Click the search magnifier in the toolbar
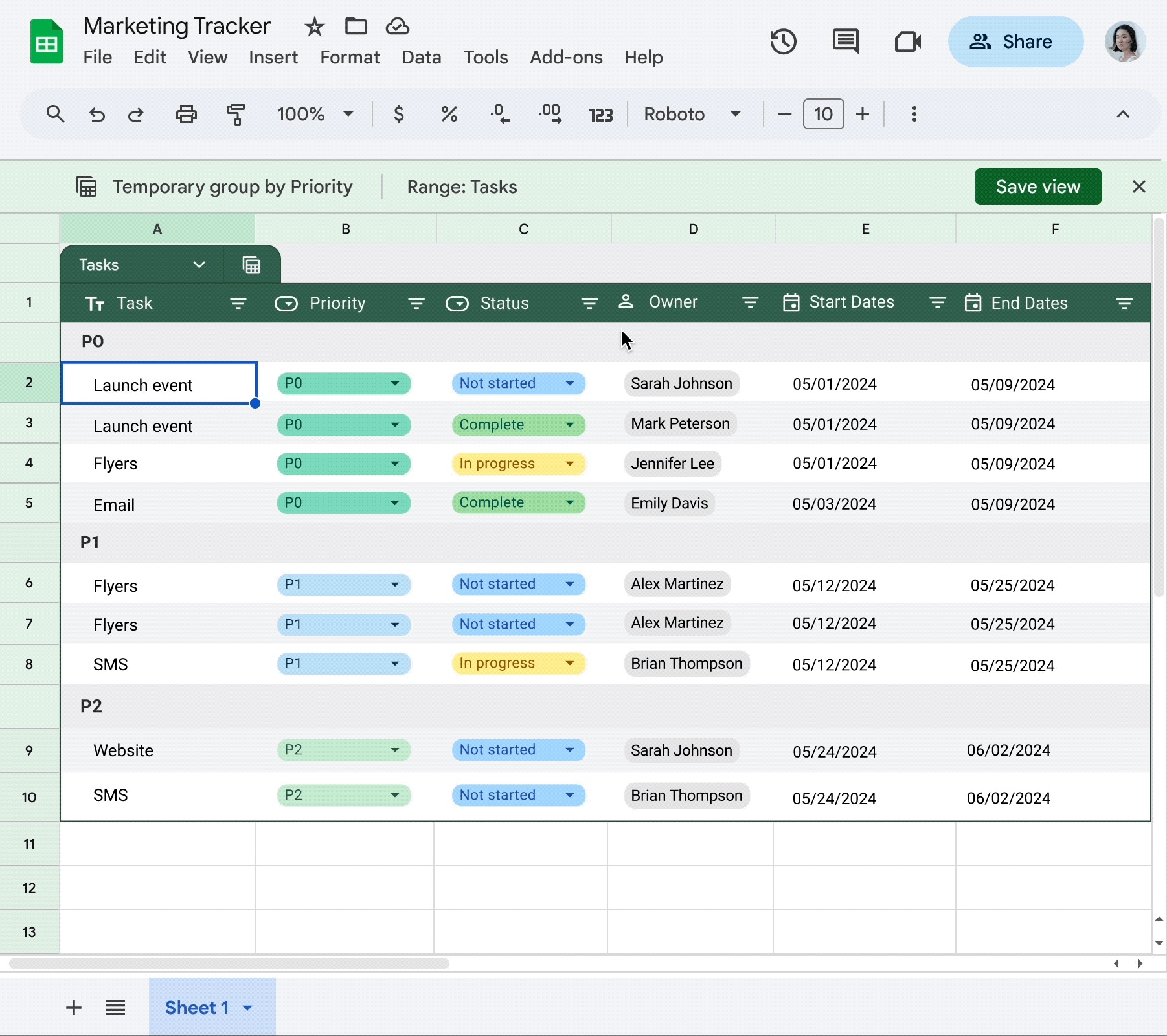The image size is (1167, 1036). (55, 114)
